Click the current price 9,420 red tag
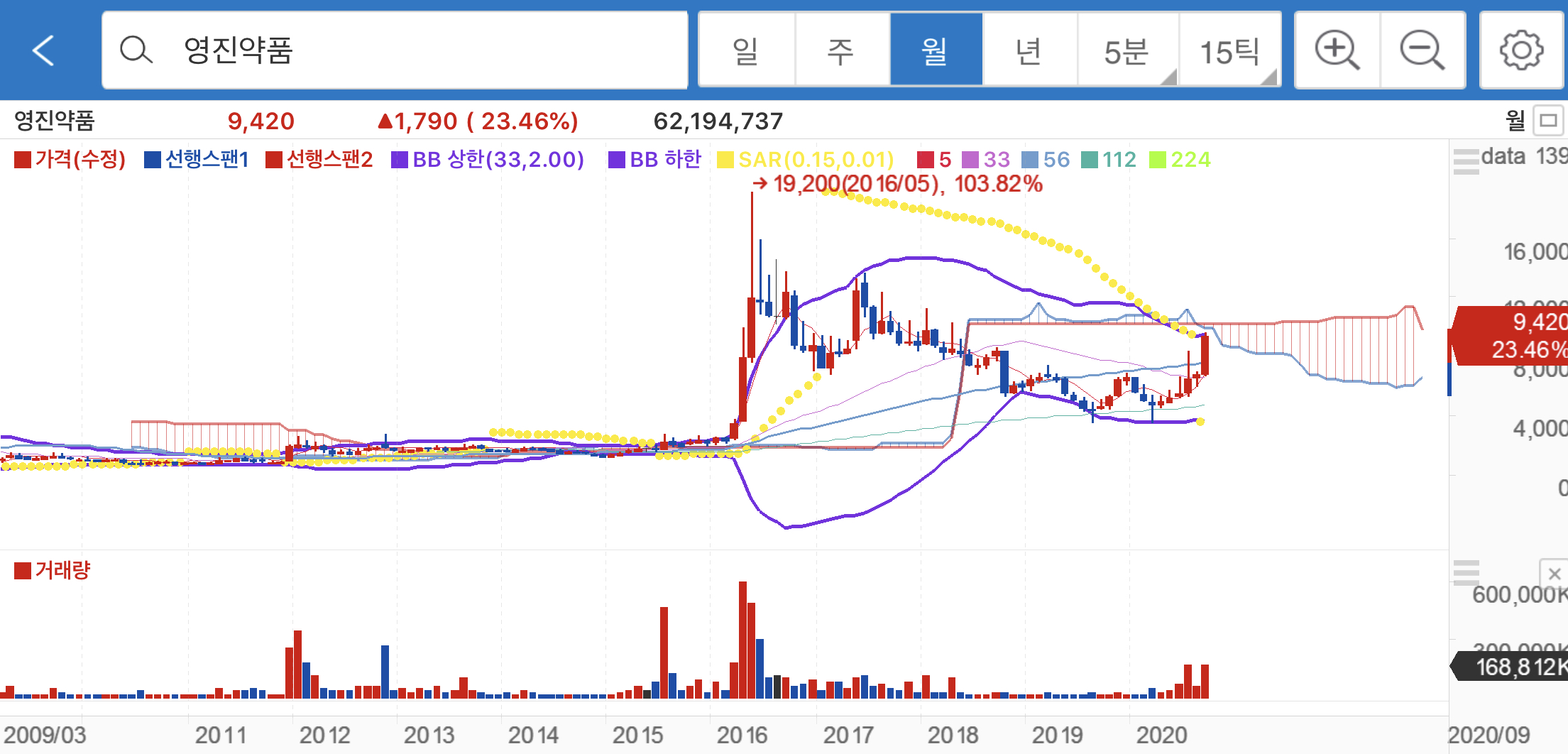Image resolution: width=1568 pixels, height=754 pixels. pyautogui.click(x=1508, y=336)
